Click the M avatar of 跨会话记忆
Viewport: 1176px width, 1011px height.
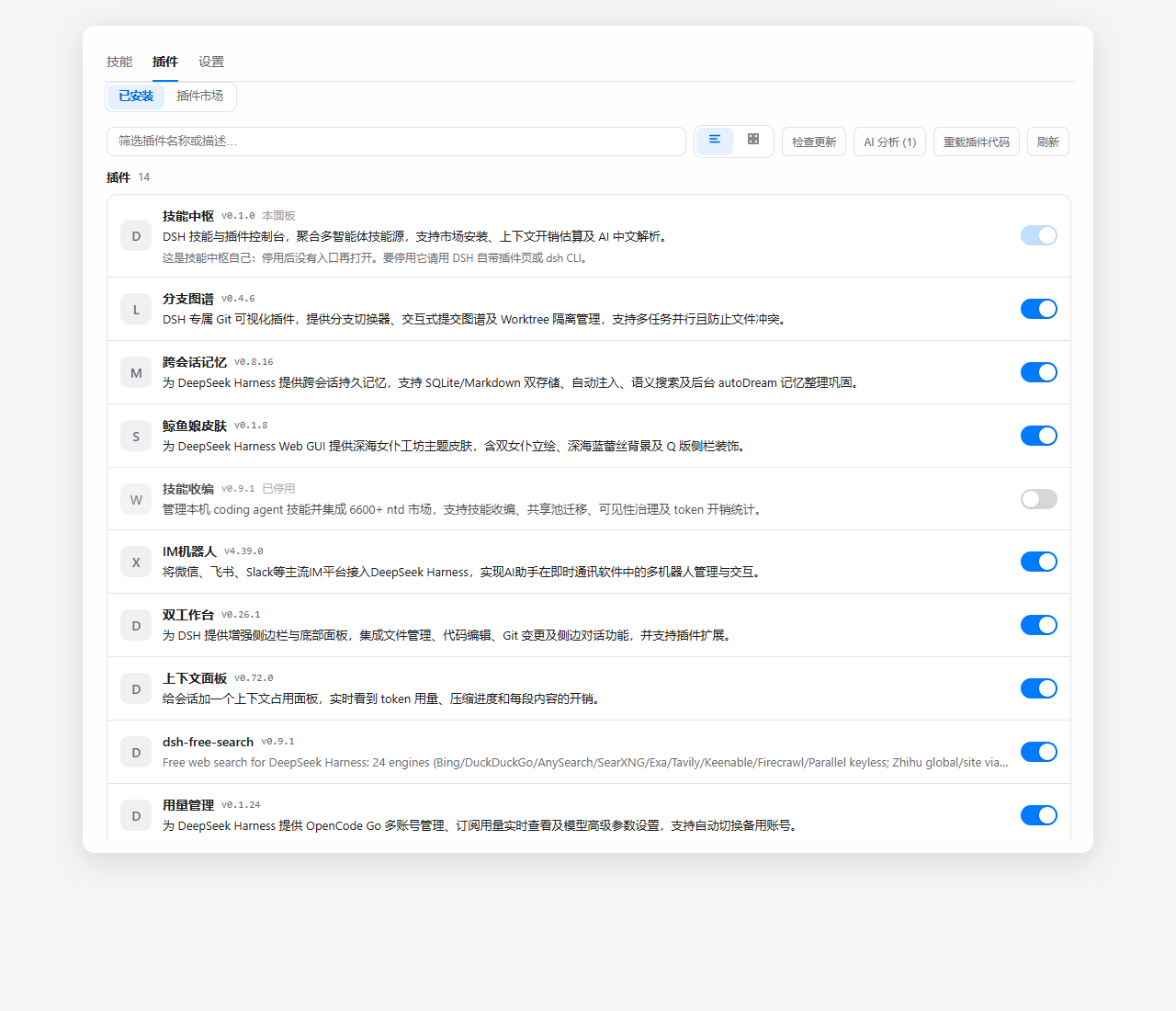click(x=136, y=373)
